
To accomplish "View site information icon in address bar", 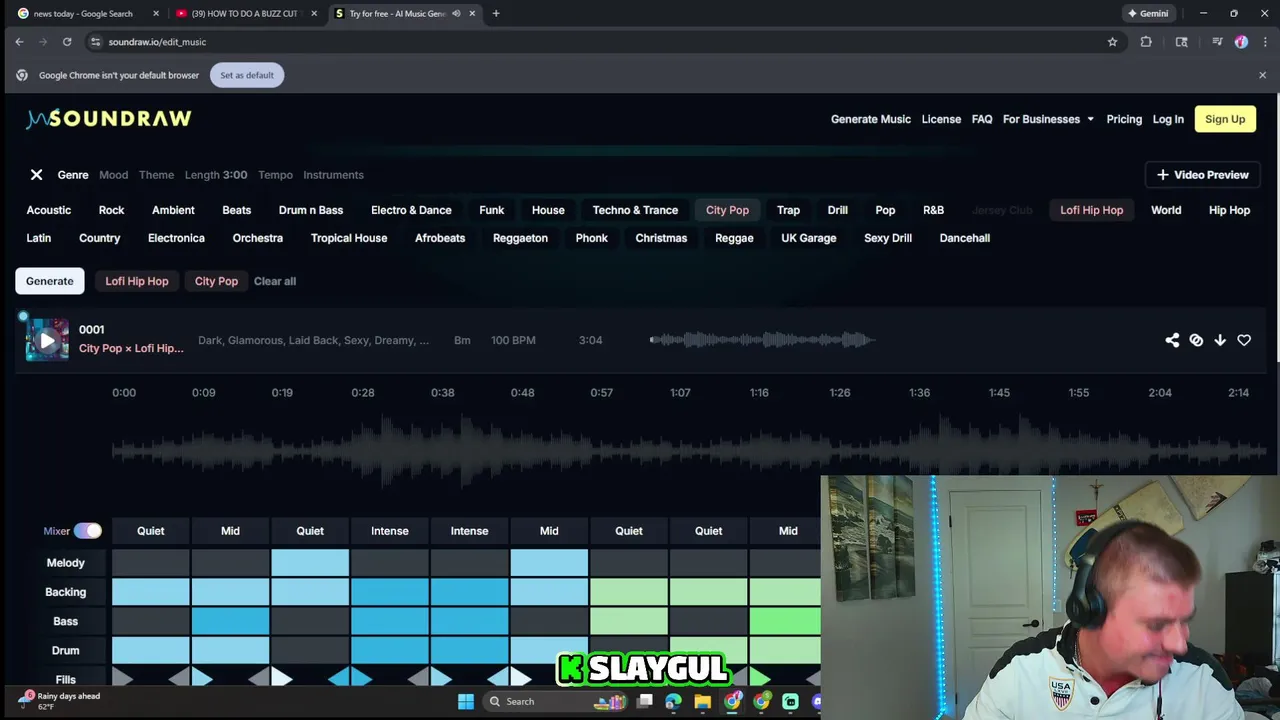I will (x=95, y=42).
